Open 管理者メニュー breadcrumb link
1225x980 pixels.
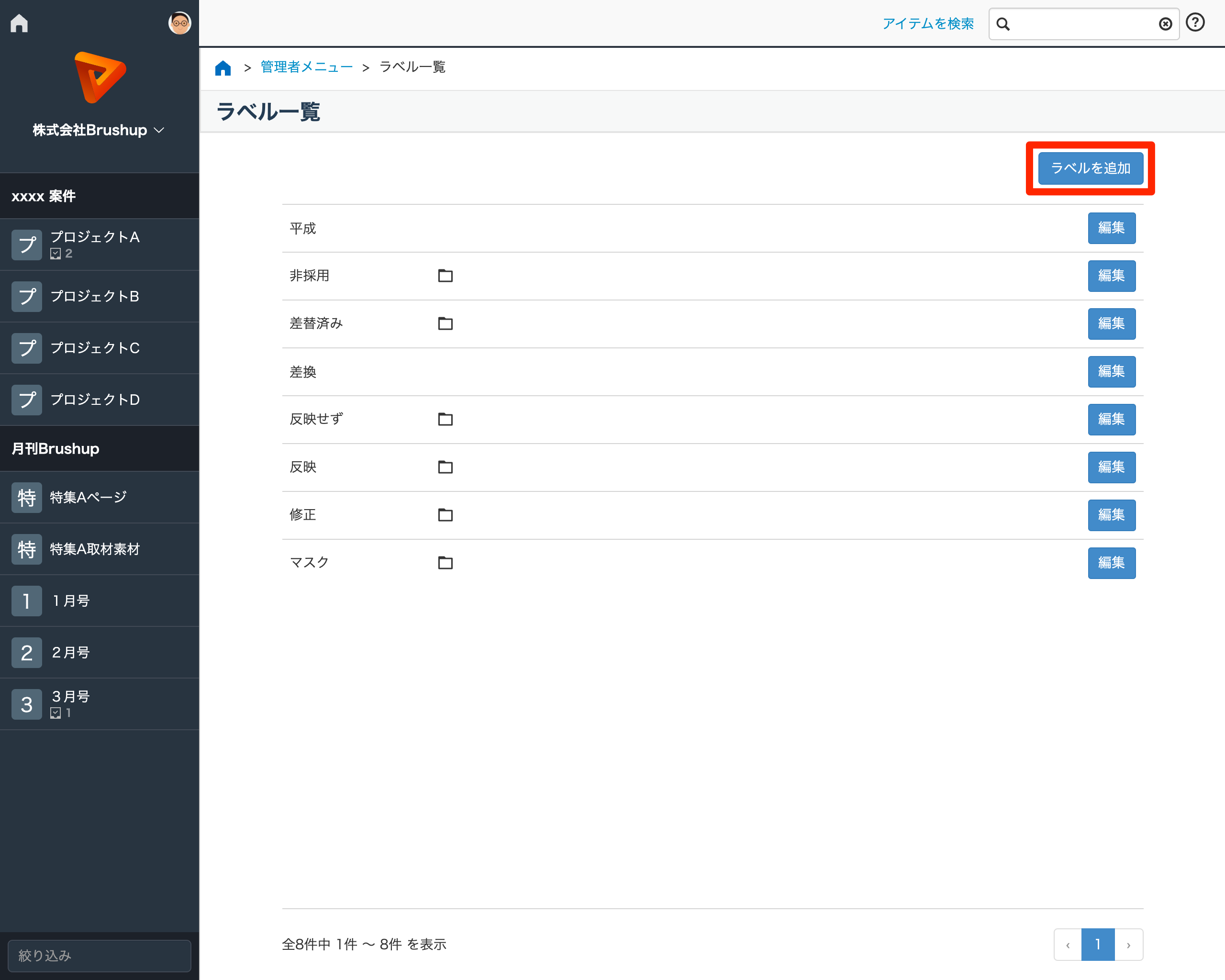click(306, 67)
